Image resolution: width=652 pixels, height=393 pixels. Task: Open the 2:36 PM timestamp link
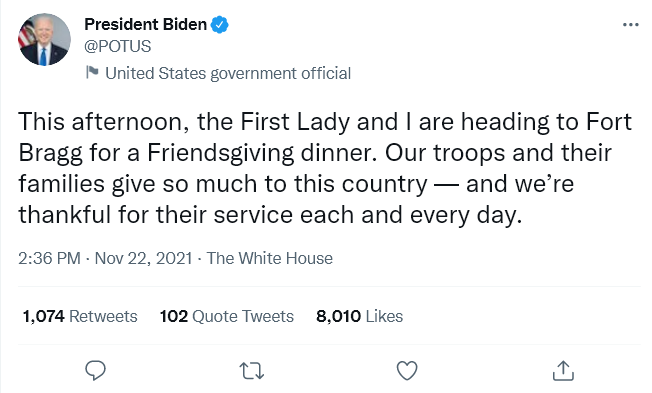[49, 258]
